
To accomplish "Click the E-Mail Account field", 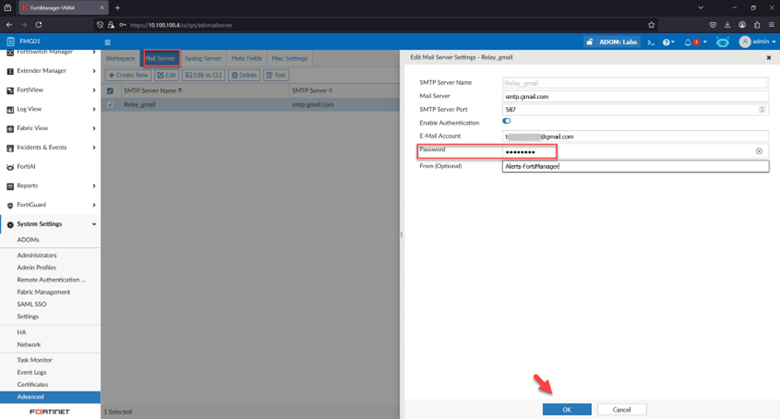I will 635,136.
